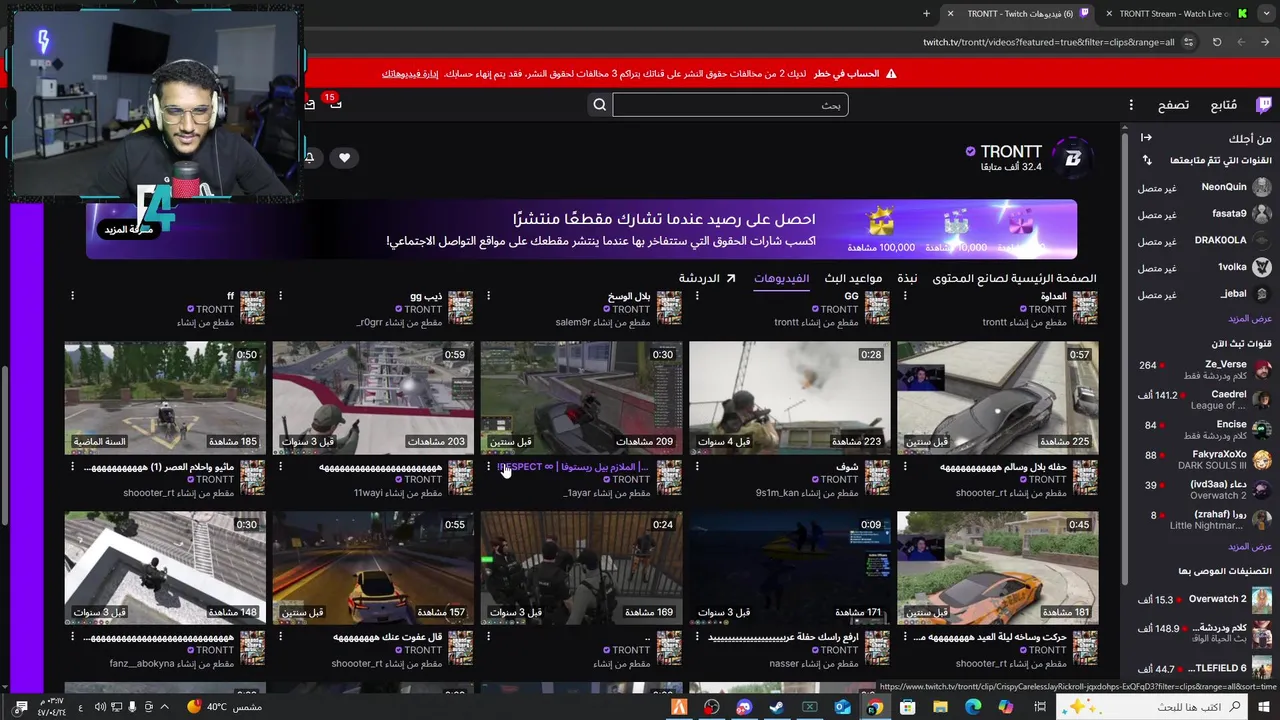Open GTA game box art beside العداوة clip
Screen dimensions: 1280x720
click(x=1085, y=308)
